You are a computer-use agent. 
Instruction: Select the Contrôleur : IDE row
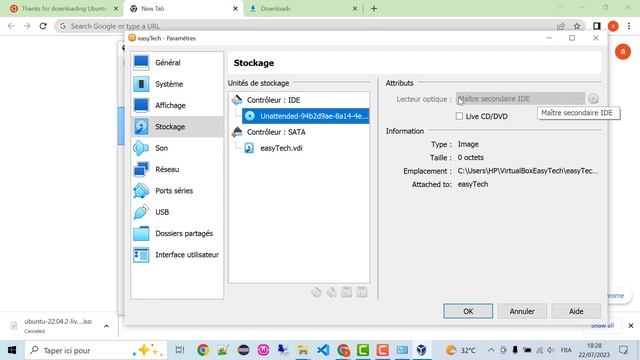pos(299,100)
